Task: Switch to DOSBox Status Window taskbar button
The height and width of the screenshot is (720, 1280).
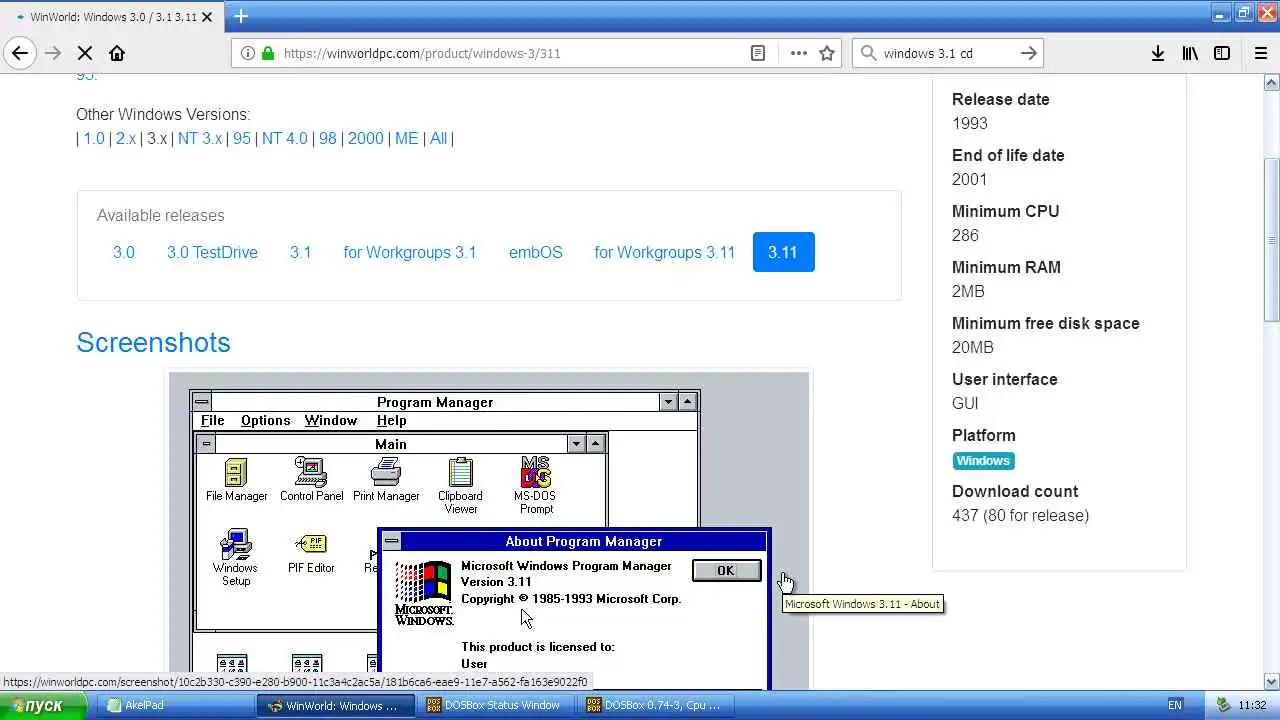Action: pos(497,705)
